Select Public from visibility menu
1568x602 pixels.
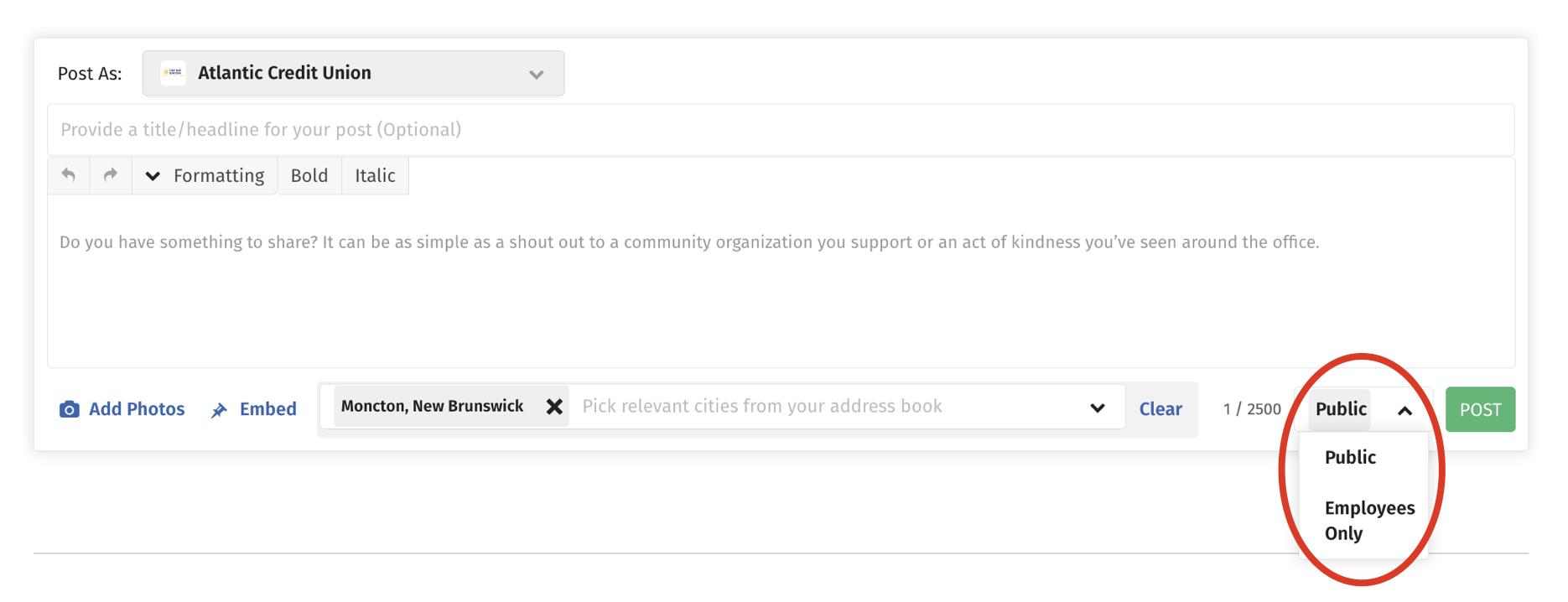(x=1350, y=458)
